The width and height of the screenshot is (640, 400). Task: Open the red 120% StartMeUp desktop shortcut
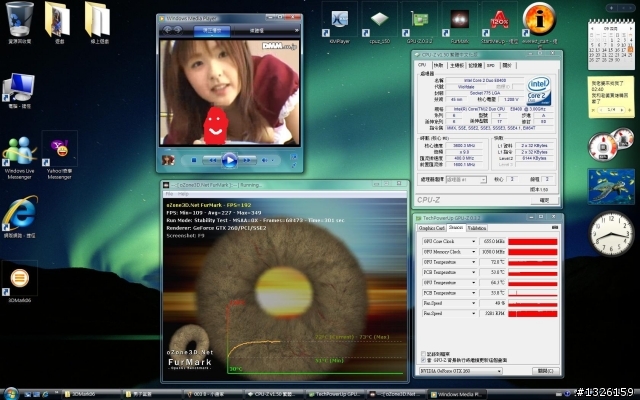[499, 20]
